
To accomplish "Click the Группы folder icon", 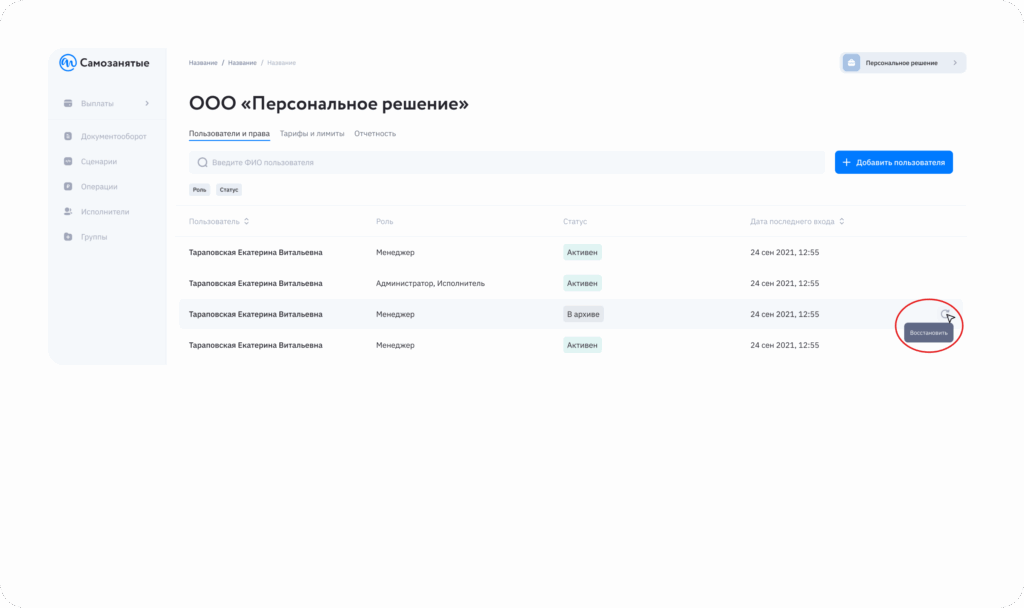I will 68,237.
